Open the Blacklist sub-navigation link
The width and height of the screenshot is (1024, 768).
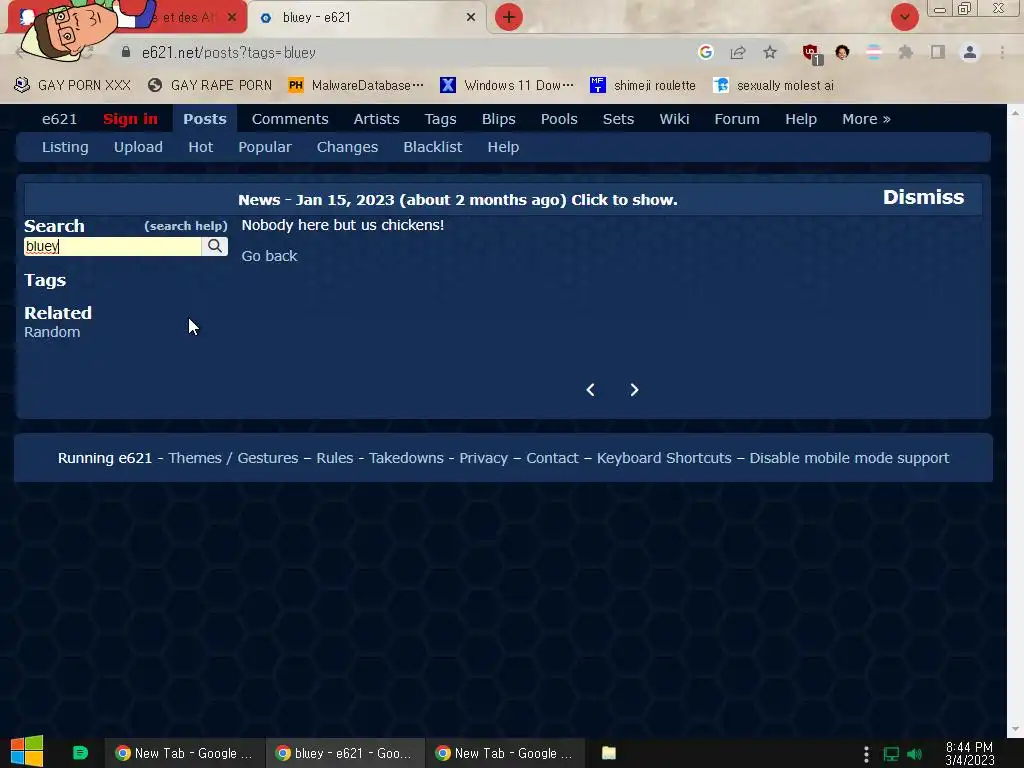(x=432, y=147)
